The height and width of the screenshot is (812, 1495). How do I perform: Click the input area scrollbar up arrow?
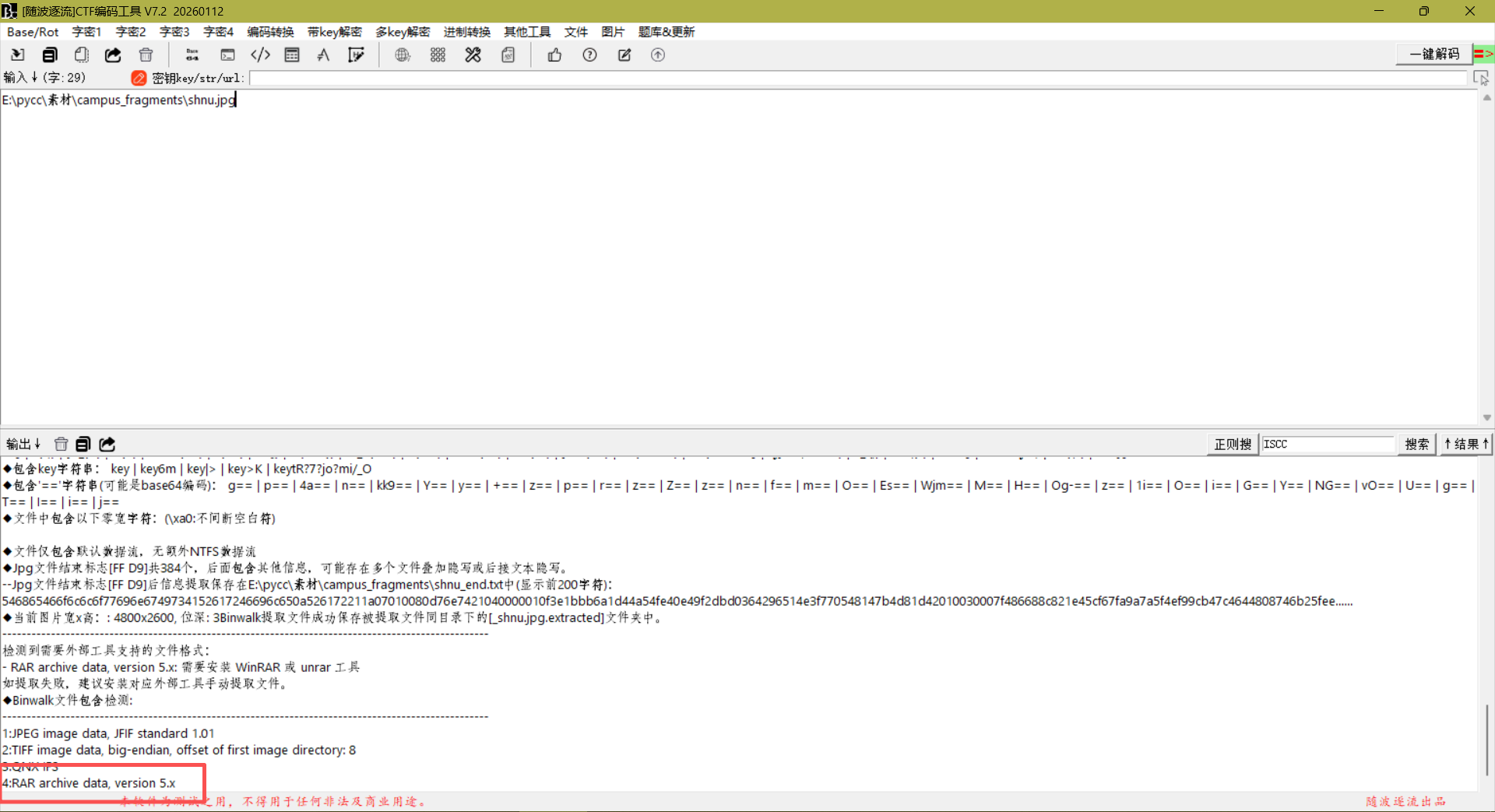click(x=1486, y=97)
